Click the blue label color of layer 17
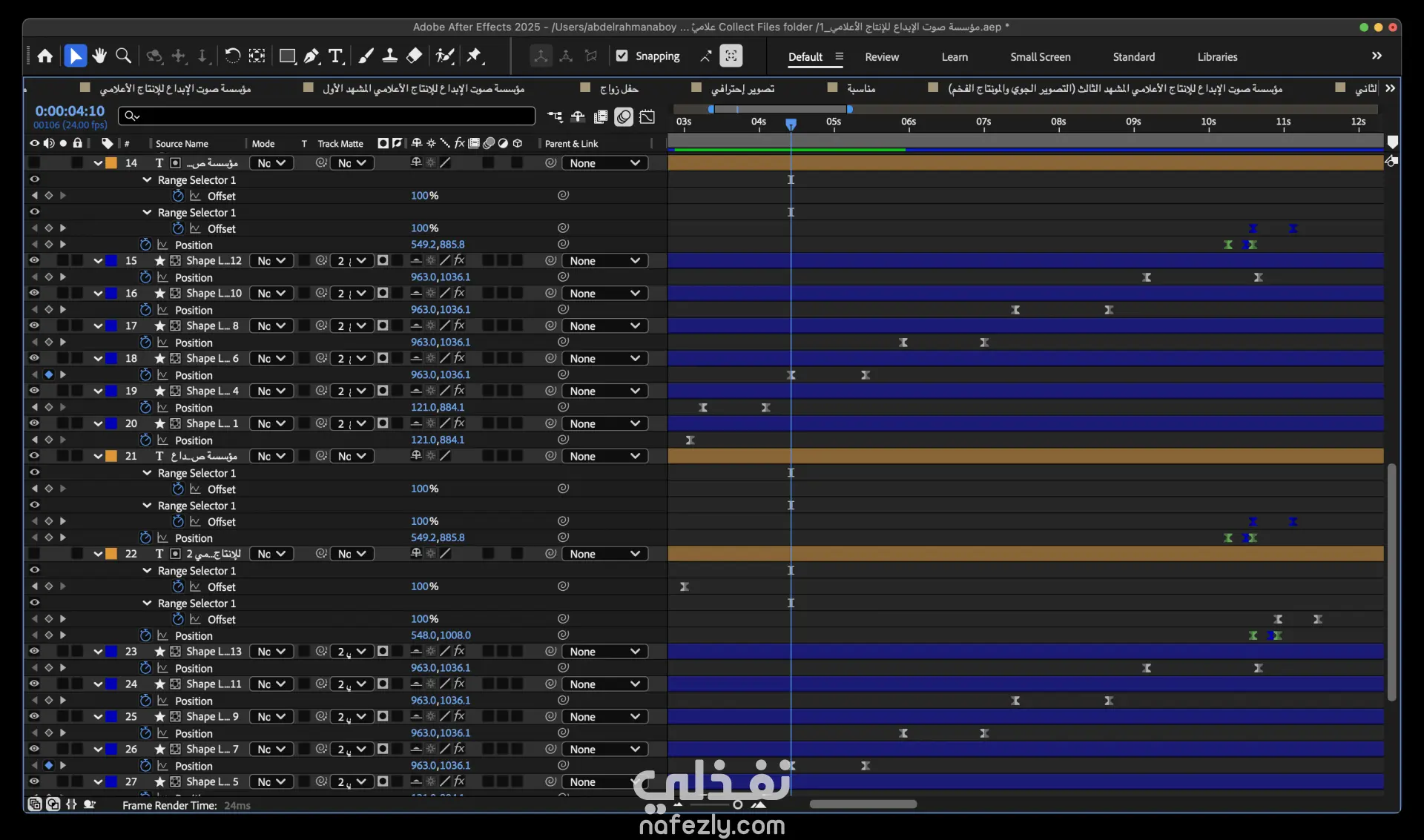1424x840 pixels. tap(111, 326)
